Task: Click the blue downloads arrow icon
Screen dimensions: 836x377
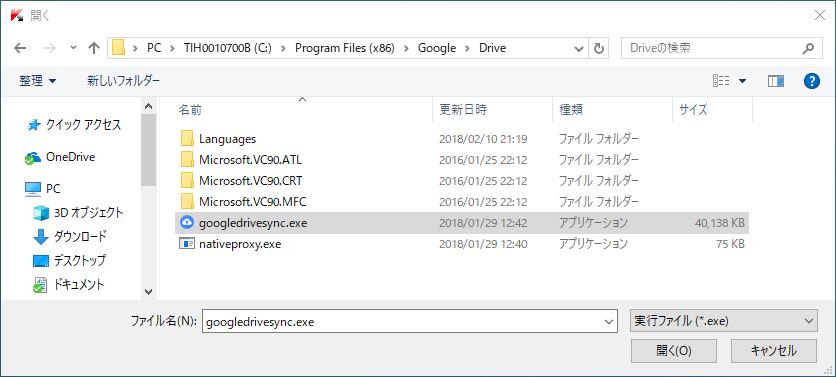Action: click(x=41, y=237)
